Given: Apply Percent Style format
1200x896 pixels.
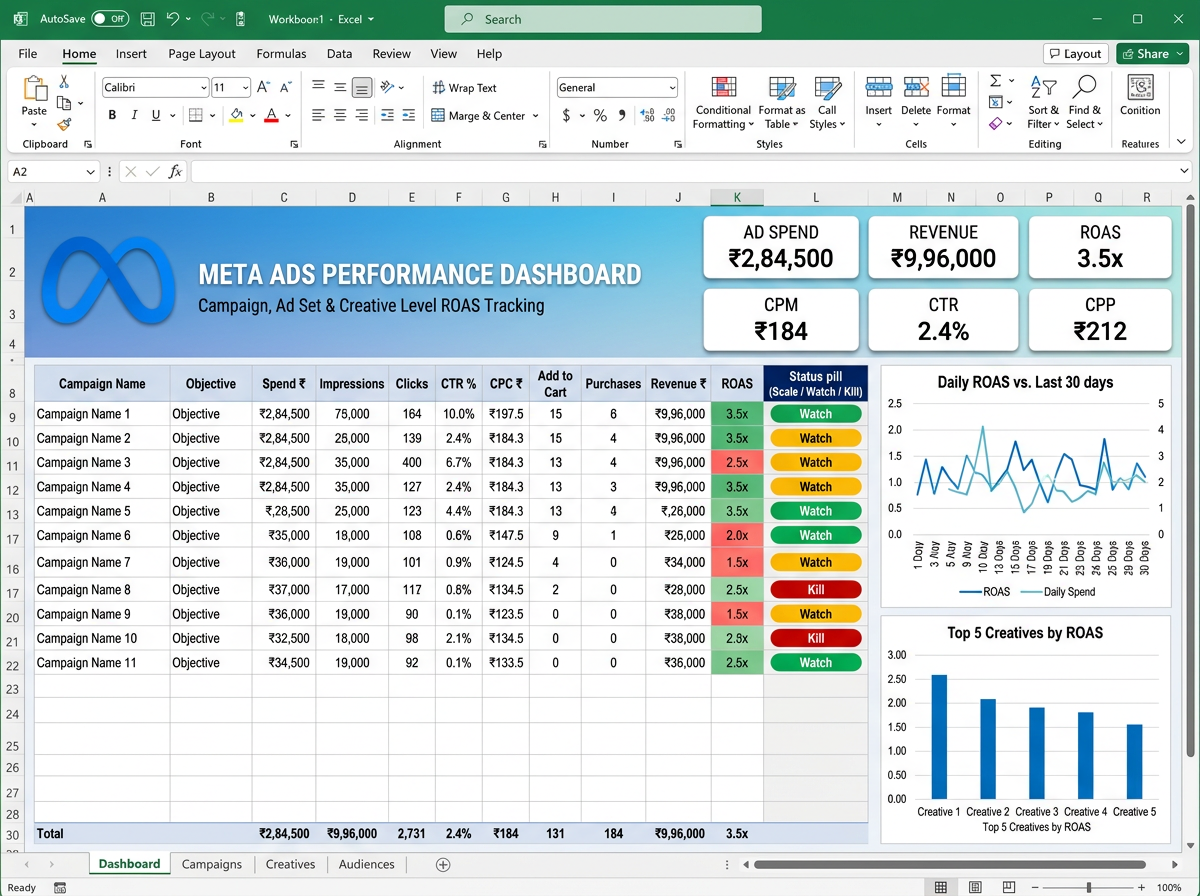Looking at the screenshot, I should [600, 116].
